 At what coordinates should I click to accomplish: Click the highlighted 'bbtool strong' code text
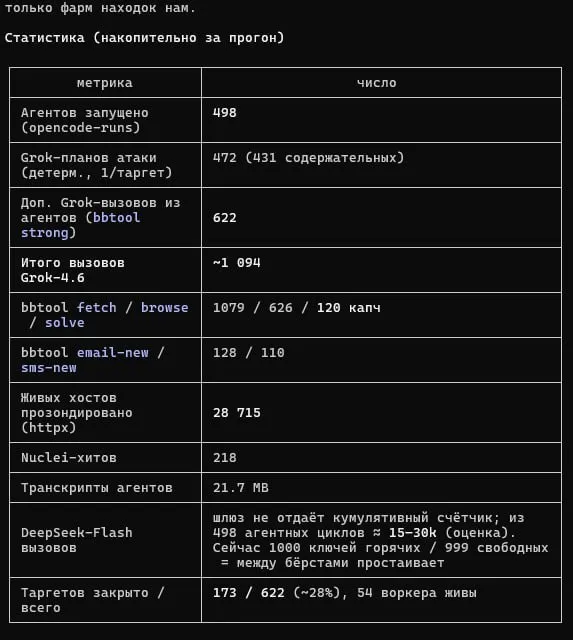(x=80, y=225)
